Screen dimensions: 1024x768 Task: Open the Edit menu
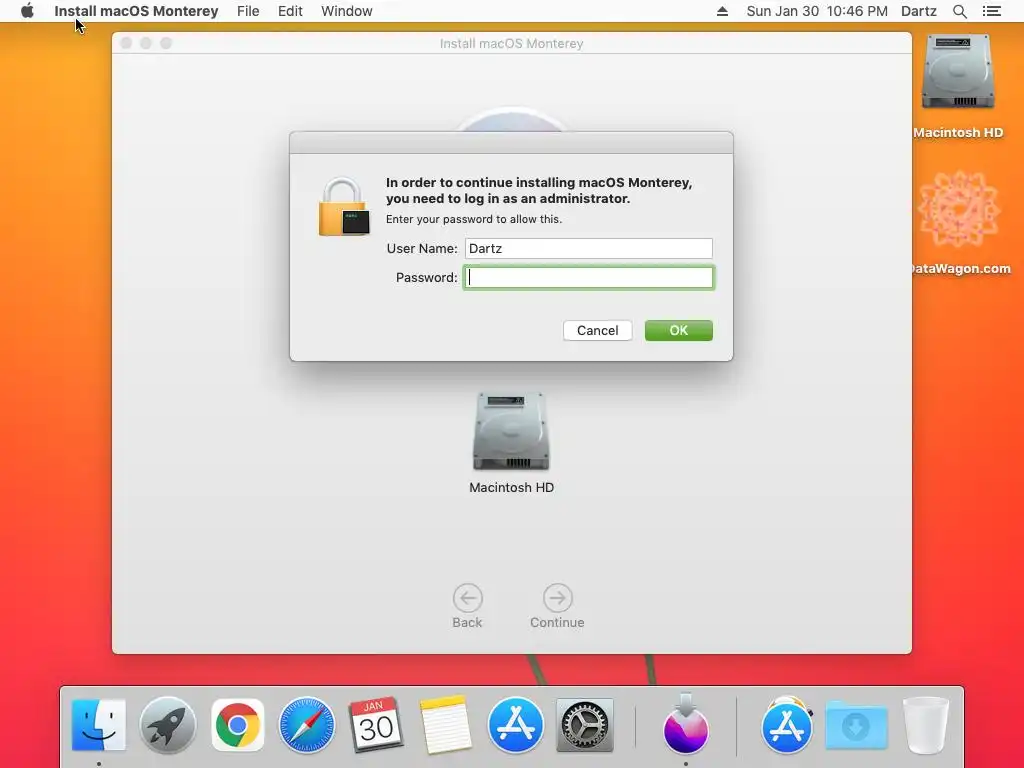(290, 11)
